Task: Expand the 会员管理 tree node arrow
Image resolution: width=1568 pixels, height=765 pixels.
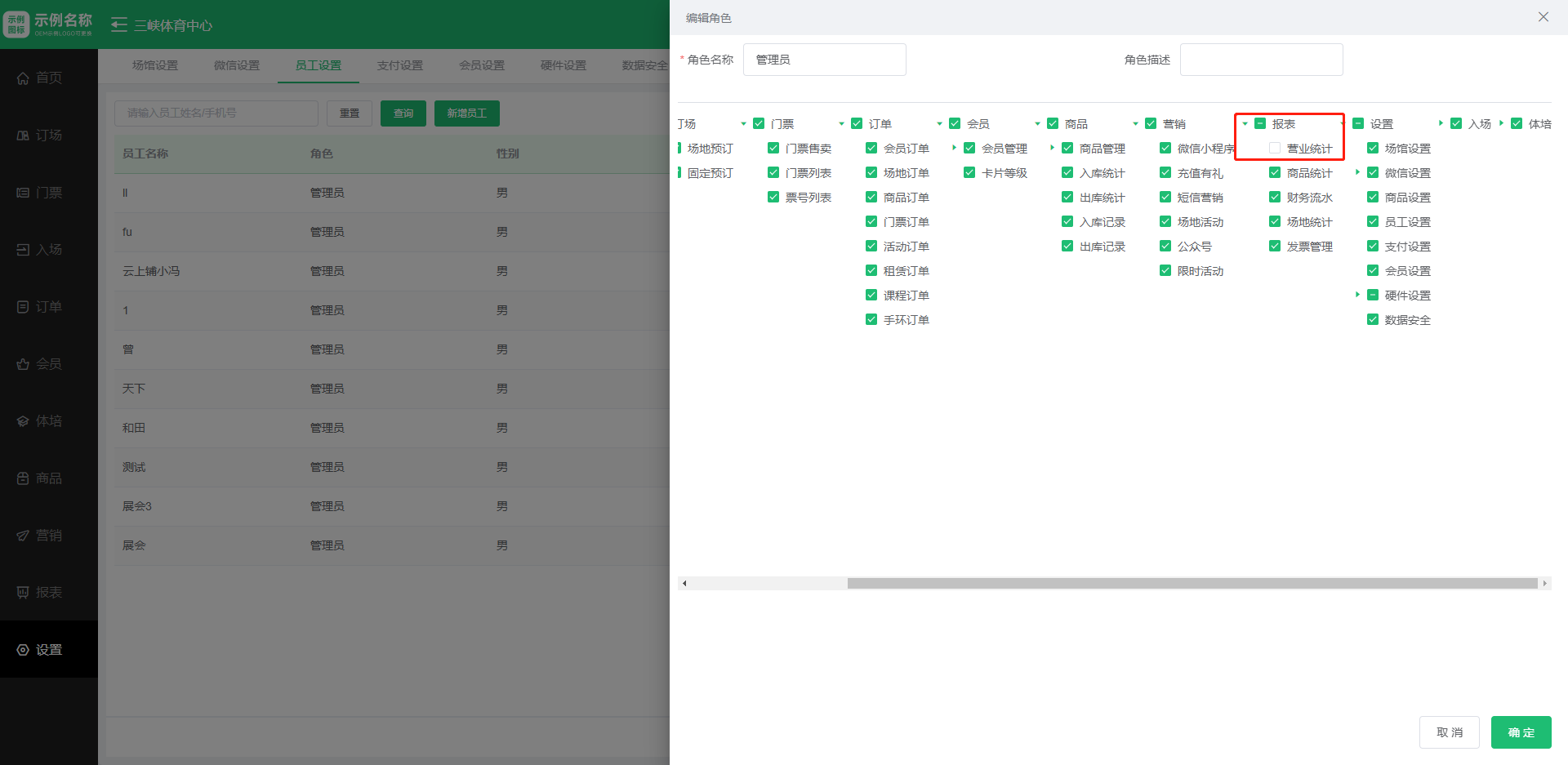Action: point(954,148)
